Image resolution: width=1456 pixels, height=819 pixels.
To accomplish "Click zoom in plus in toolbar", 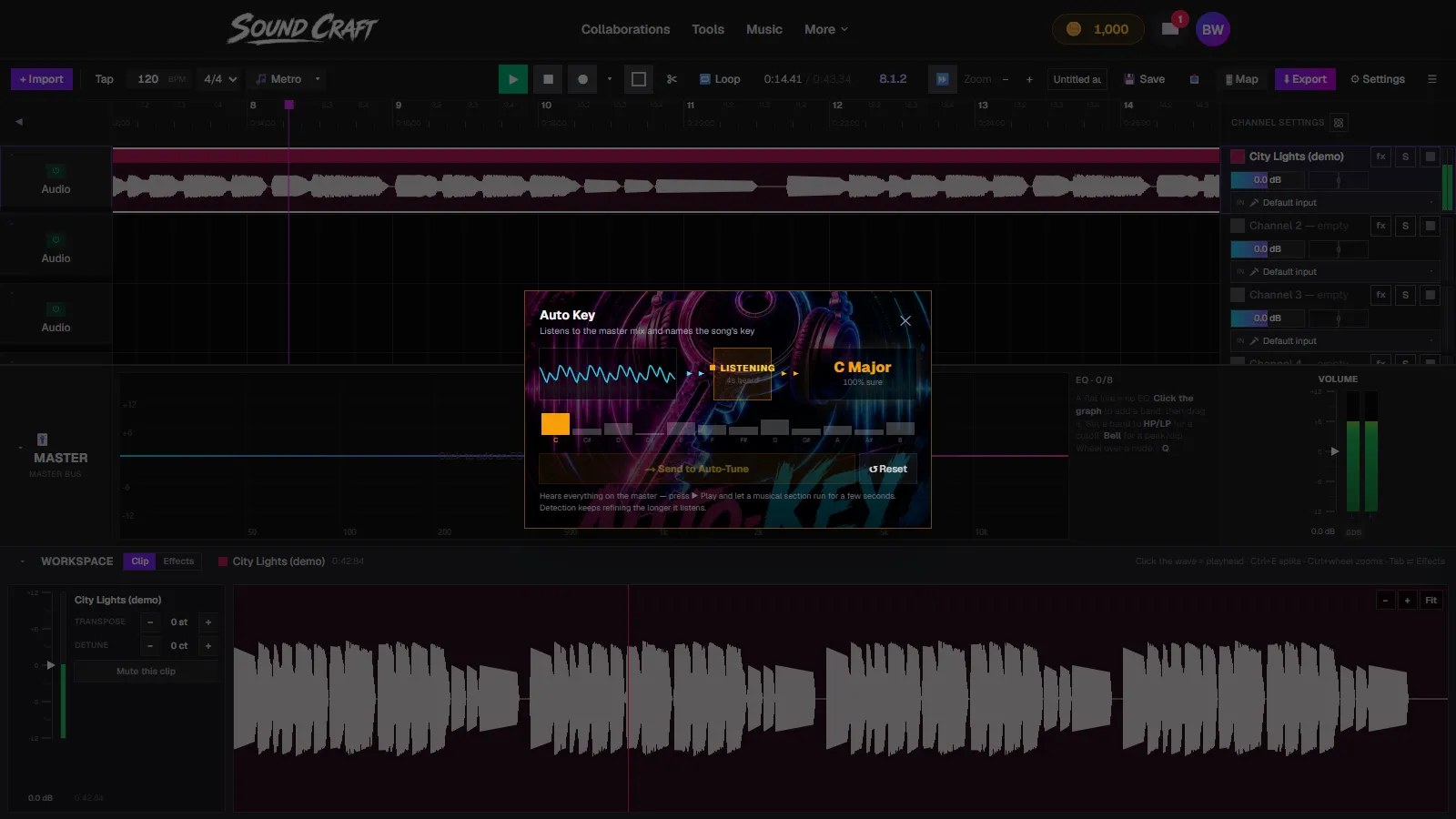I will [x=1029, y=79].
